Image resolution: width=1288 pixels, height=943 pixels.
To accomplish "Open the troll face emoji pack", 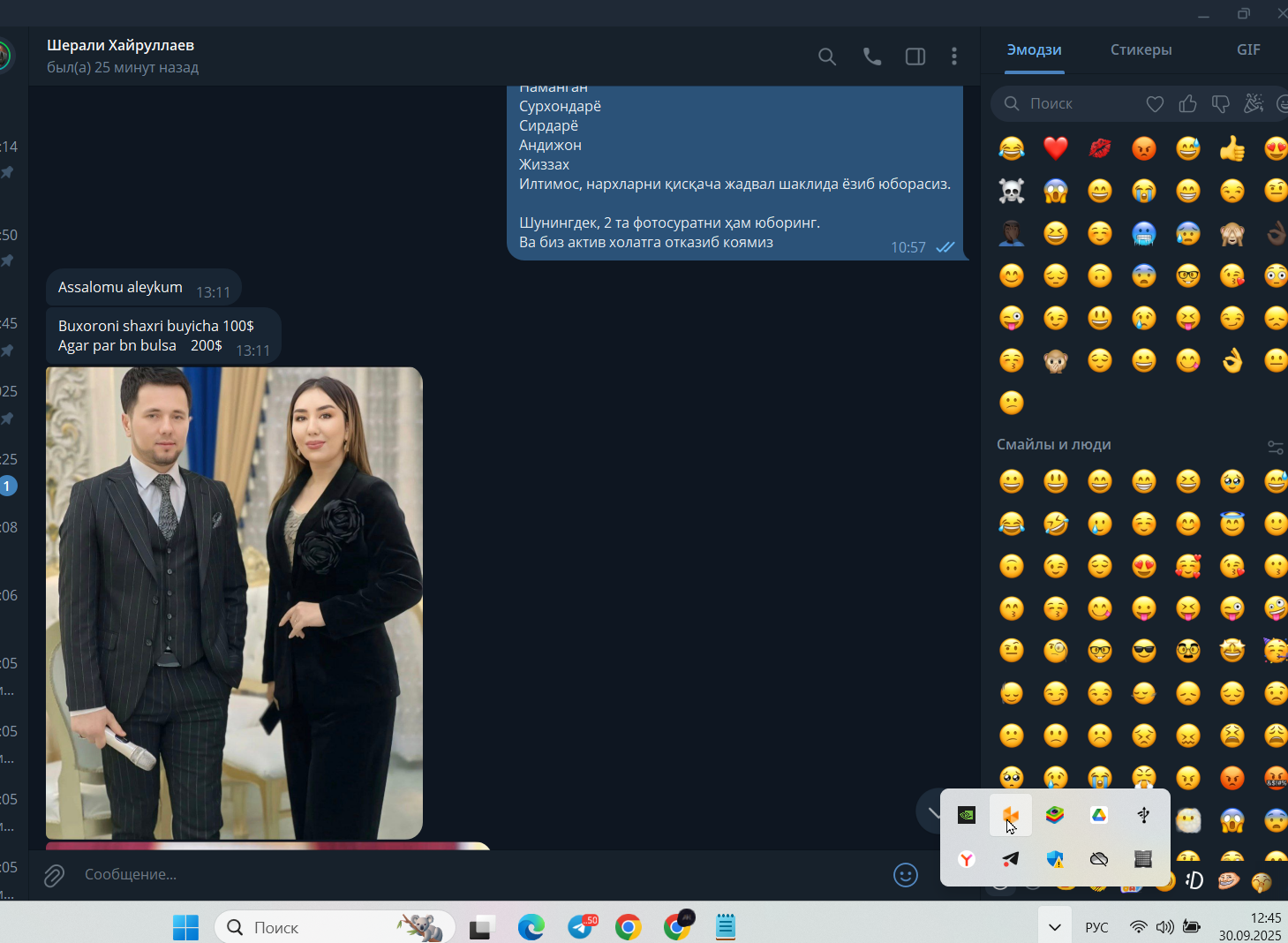I will (x=1228, y=880).
